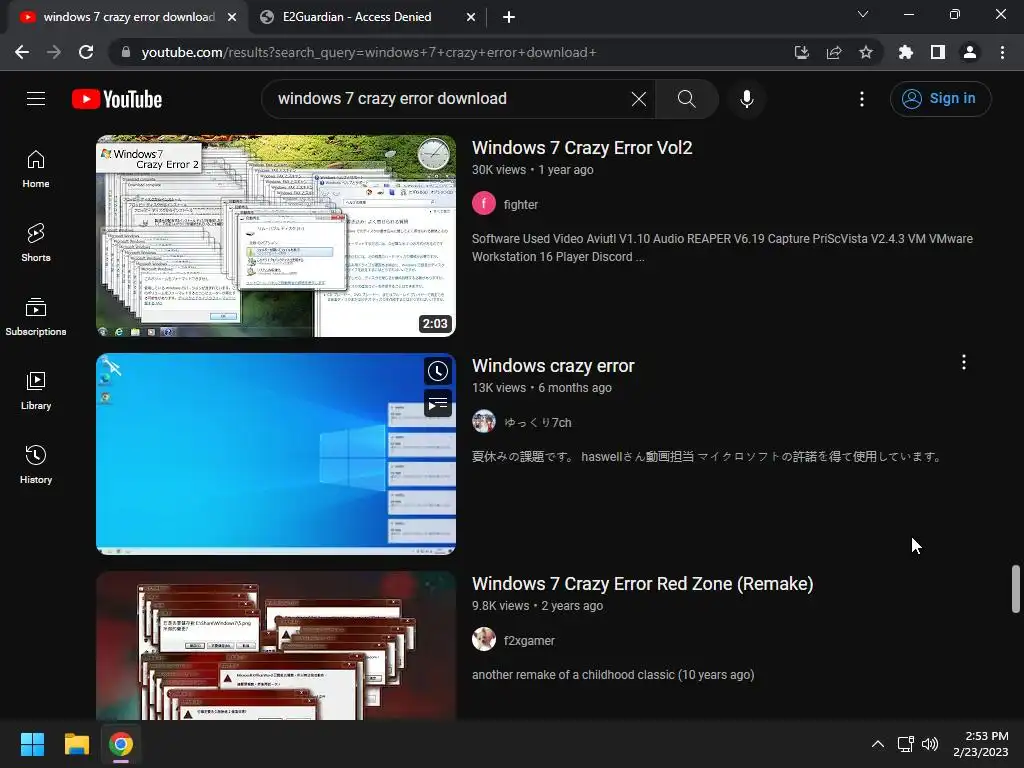
Task: Open network status tray icon
Action: [x=905, y=744]
